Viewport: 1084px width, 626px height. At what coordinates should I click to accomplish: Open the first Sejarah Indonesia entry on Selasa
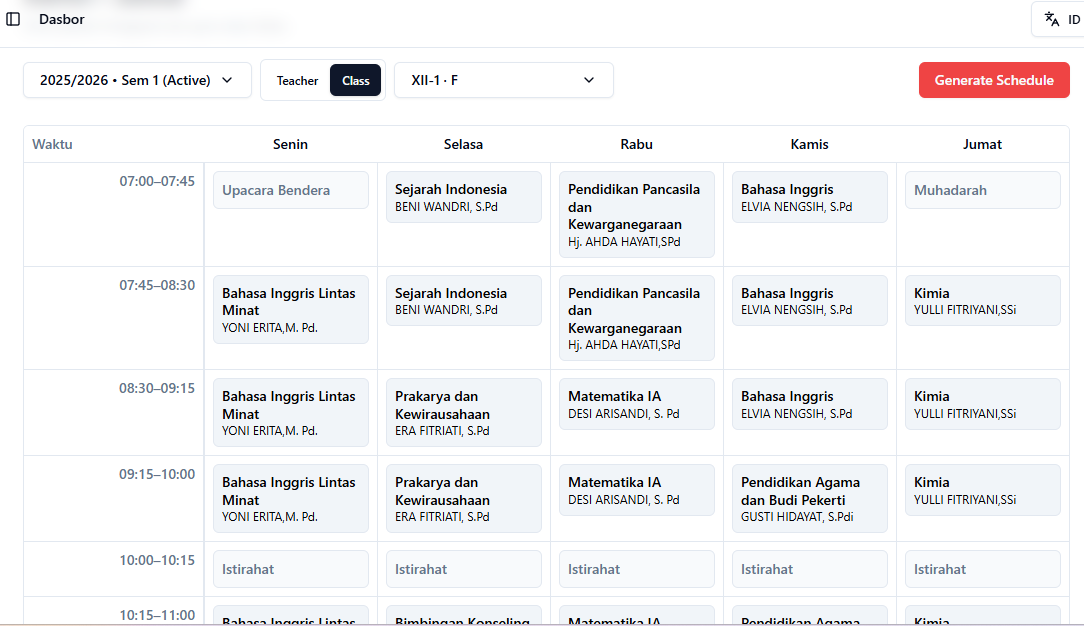[463, 197]
